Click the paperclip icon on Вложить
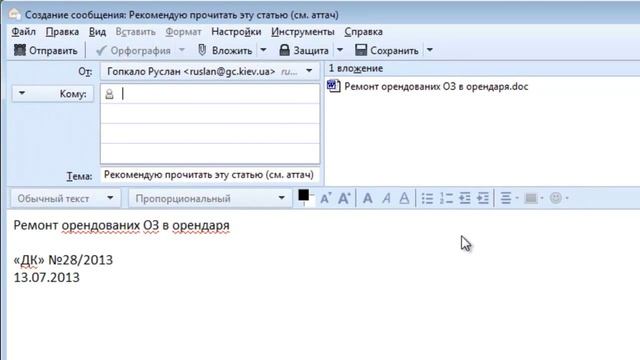This screenshot has height=360, width=640. pyautogui.click(x=202, y=50)
